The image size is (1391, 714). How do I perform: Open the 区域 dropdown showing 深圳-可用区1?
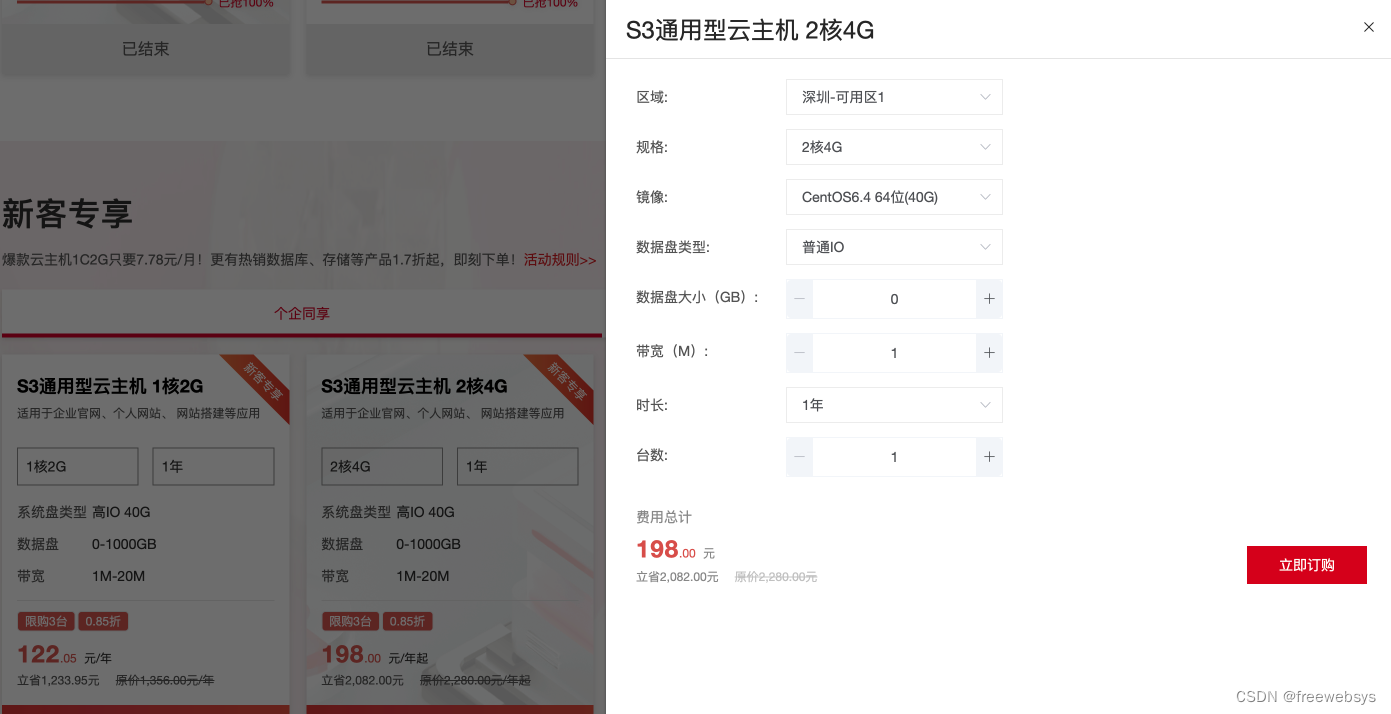tap(894, 97)
